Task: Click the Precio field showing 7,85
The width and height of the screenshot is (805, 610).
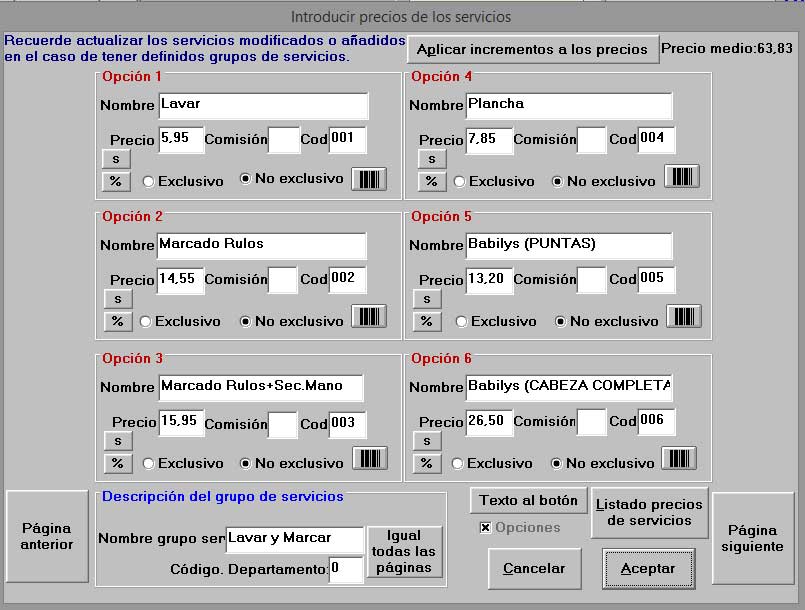Action: [x=489, y=141]
